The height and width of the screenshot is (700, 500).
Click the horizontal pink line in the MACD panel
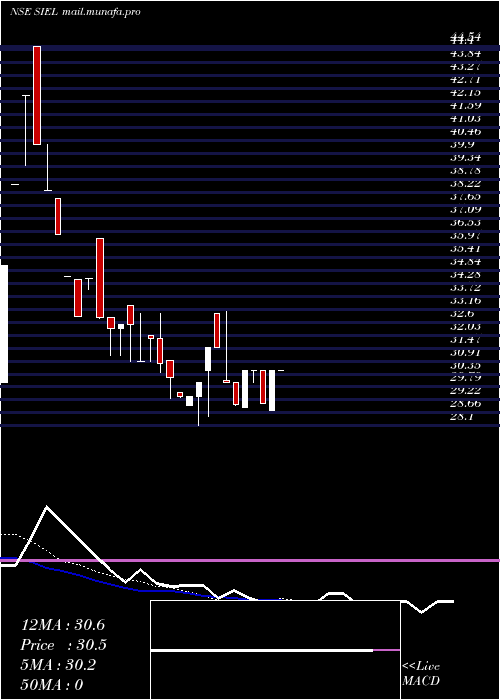click(250, 560)
